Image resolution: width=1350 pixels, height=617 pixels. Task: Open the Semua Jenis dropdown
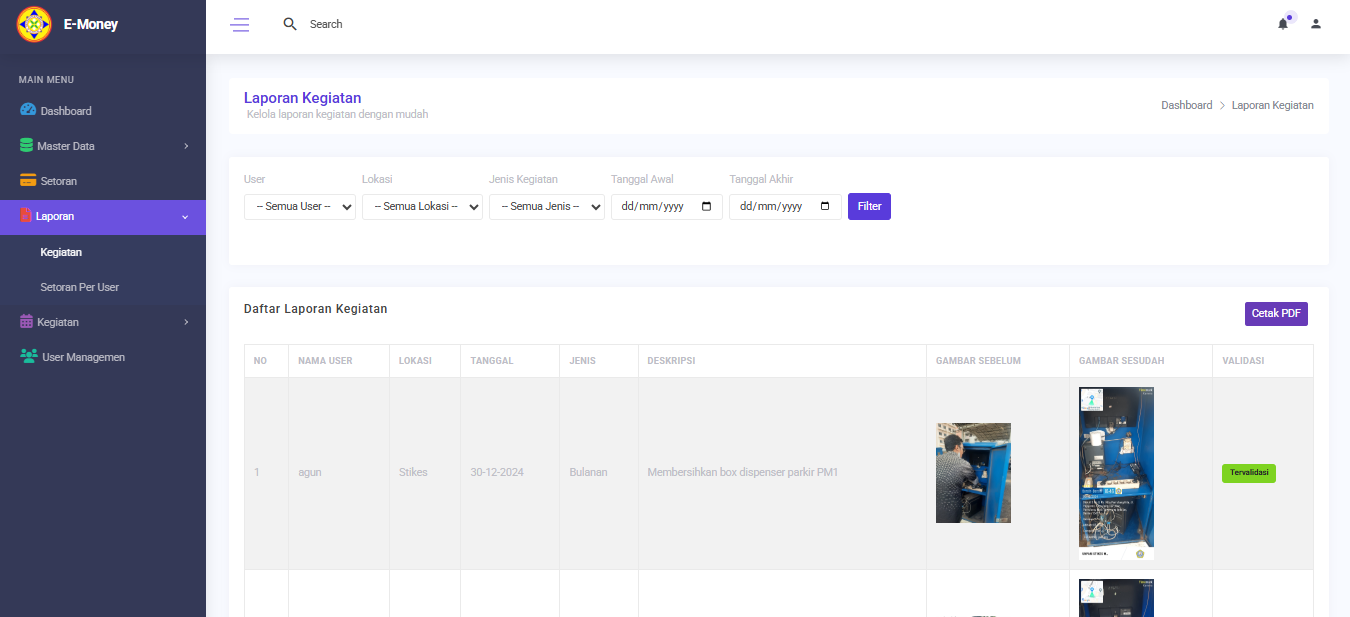click(x=546, y=207)
